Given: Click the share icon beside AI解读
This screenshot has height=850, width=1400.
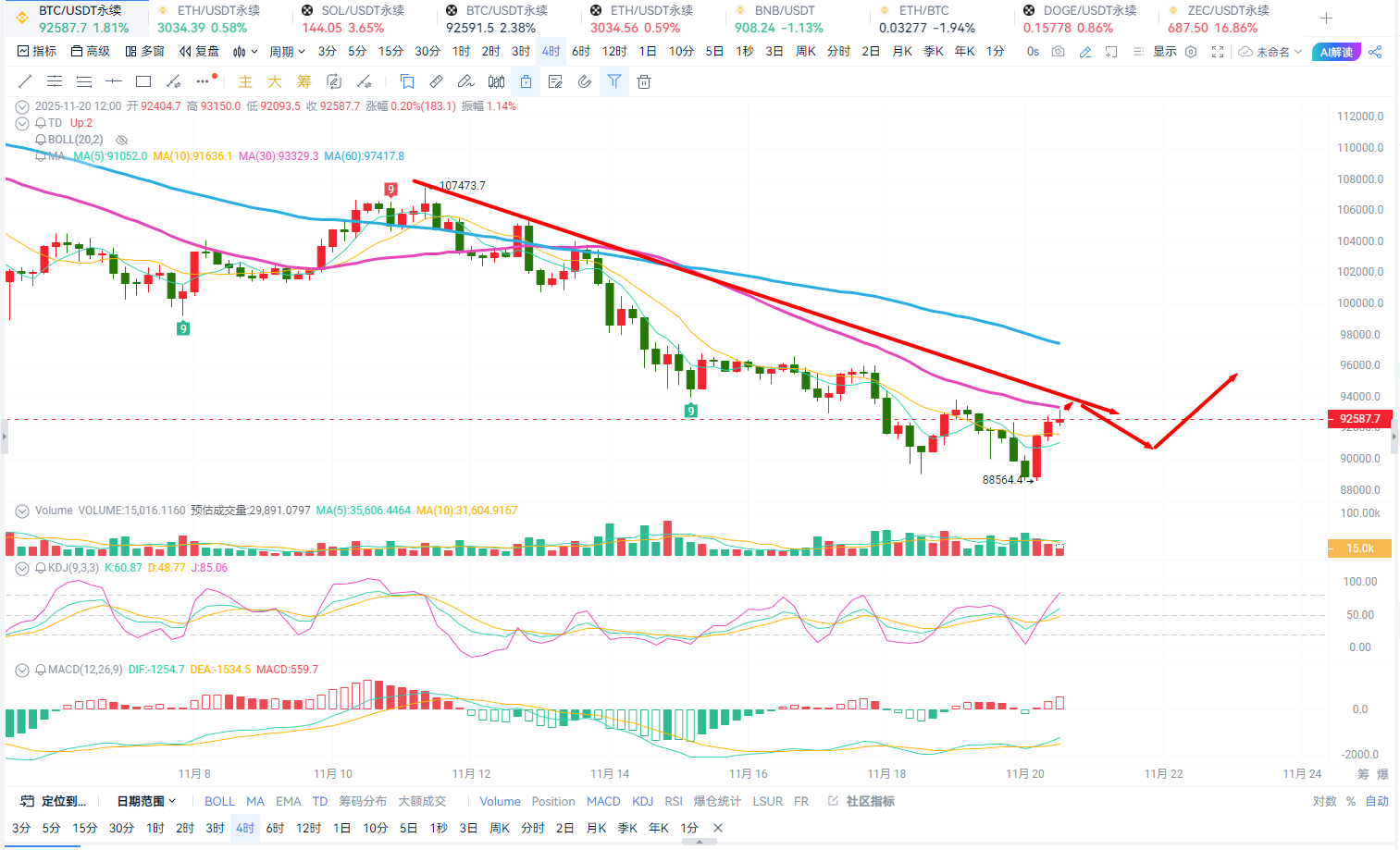Looking at the screenshot, I should pyautogui.click(x=1375, y=52).
